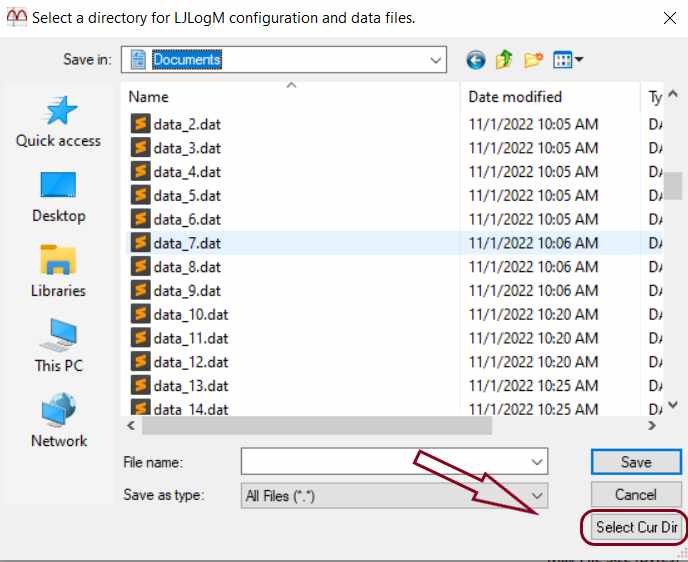Expand the Save in location dropdown
This screenshot has height=562, width=688.
pos(436,60)
